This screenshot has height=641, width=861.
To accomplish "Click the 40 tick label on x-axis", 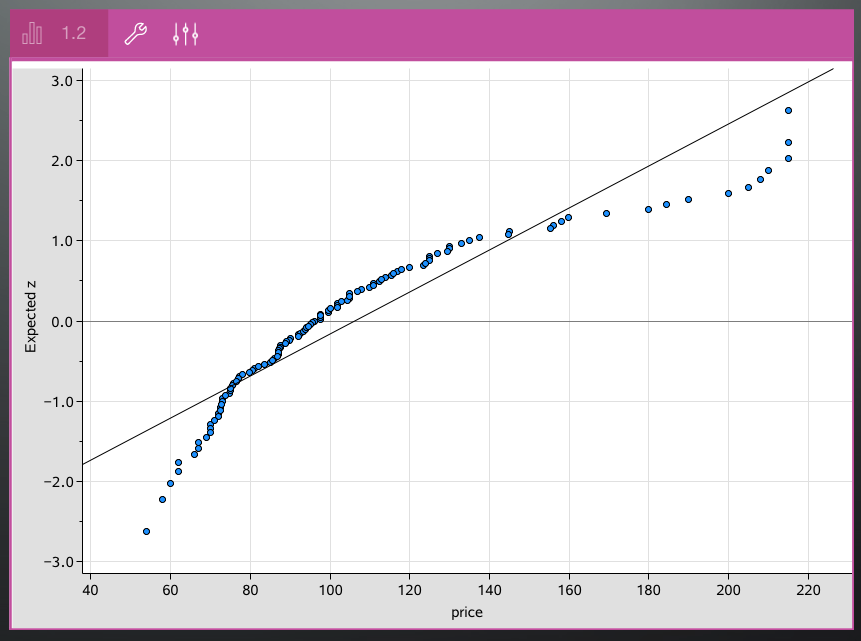I will coord(90,589).
